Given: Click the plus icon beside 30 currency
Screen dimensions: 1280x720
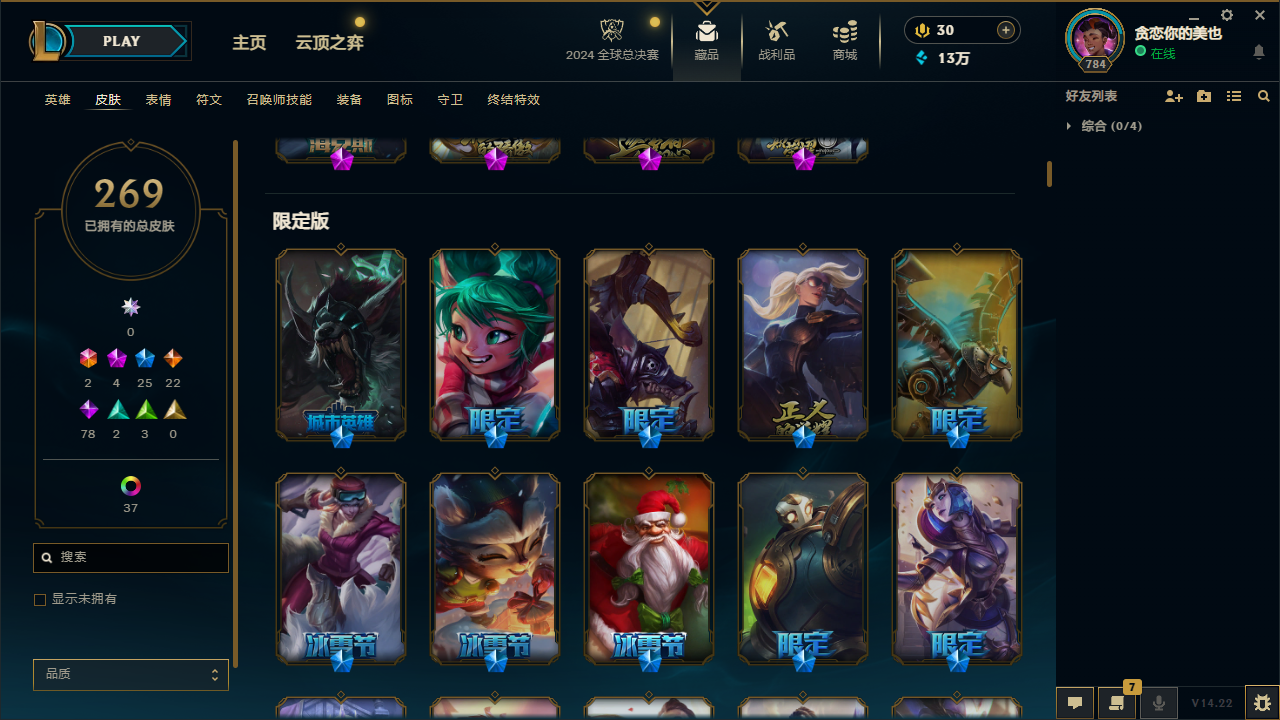Looking at the screenshot, I should 1006,30.
